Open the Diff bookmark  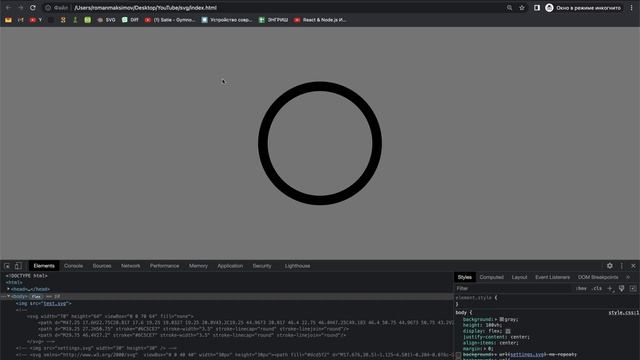[130, 20]
